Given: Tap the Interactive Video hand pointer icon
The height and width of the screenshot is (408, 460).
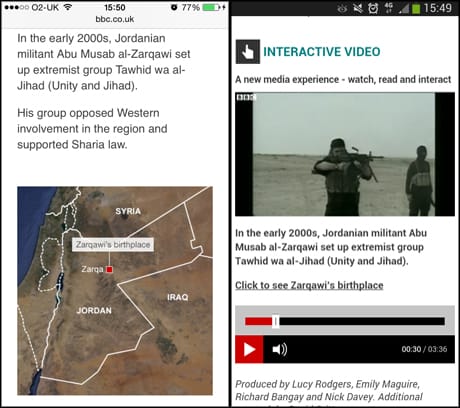Looking at the screenshot, I should (x=248, y=52).
